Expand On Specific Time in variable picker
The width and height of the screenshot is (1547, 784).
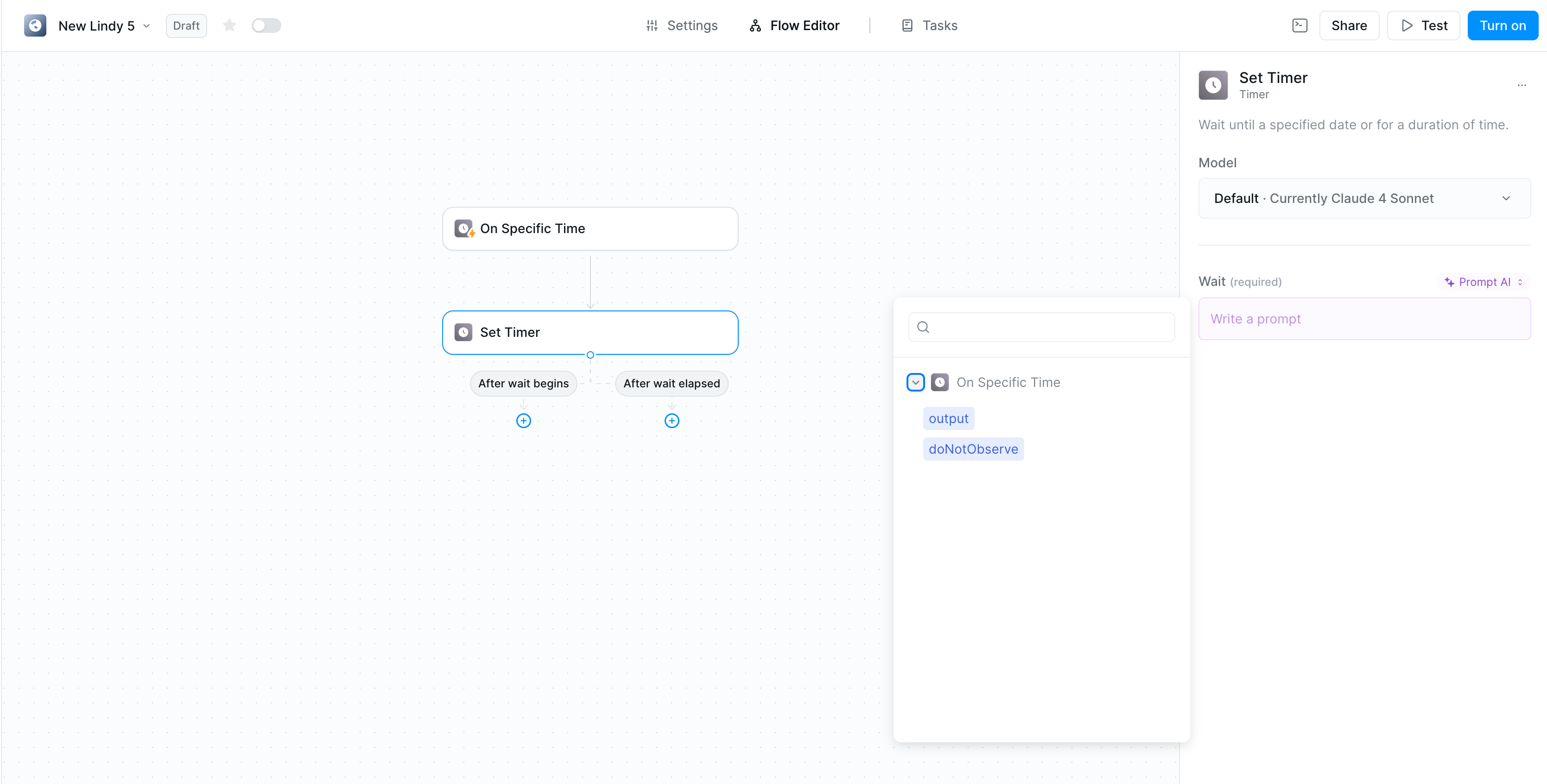[x=915, y=382]
